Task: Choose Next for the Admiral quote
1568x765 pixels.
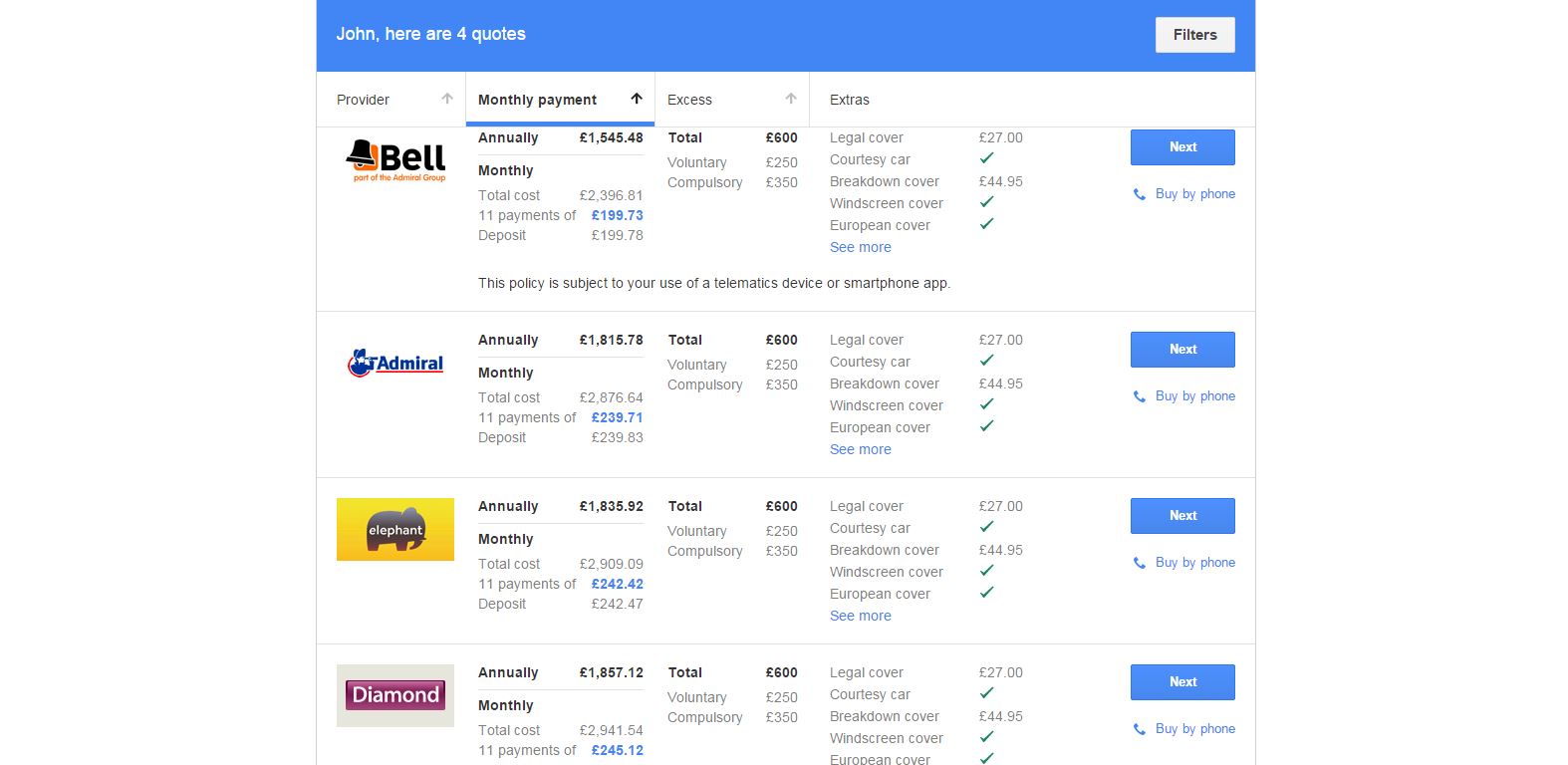Action: coord(1182,350)
